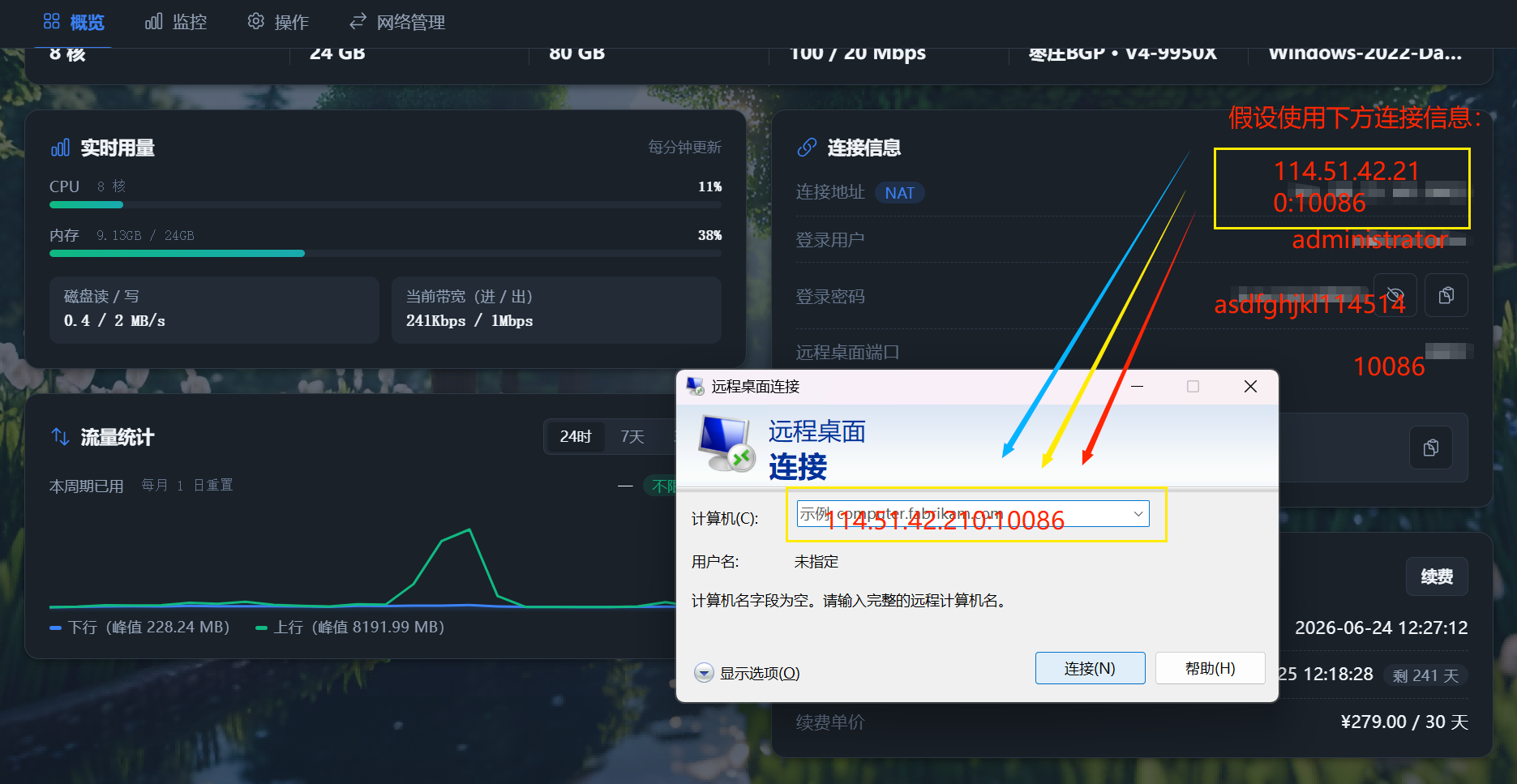Open the 操作 operations tab

point(278,22)
